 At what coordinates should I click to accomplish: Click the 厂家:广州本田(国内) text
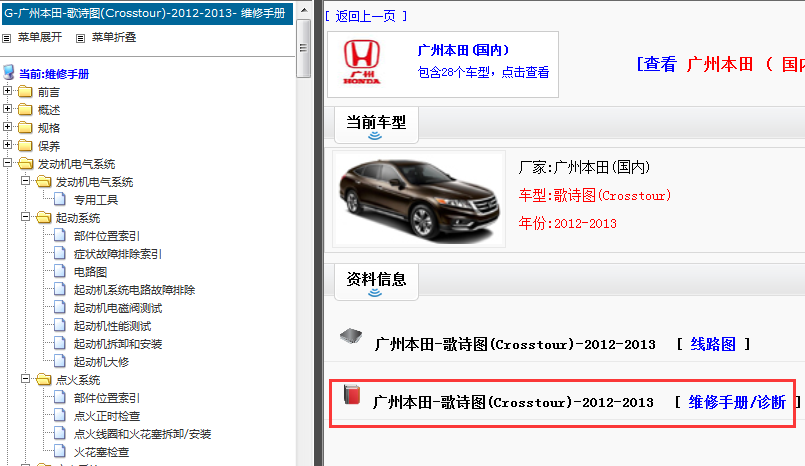[x=584, y=167]
